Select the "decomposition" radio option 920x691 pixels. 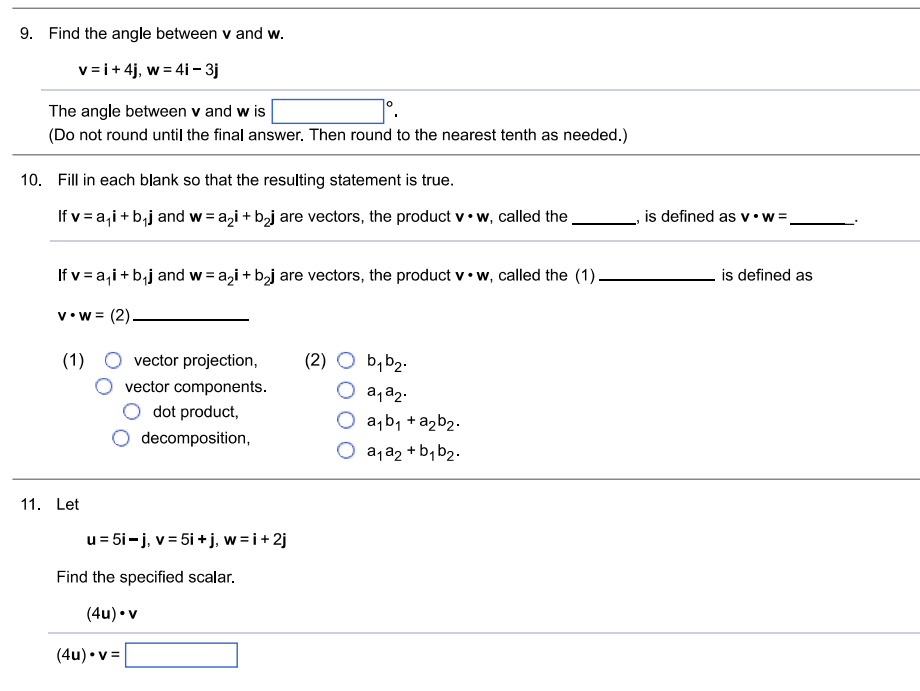[x=121, y=436]
